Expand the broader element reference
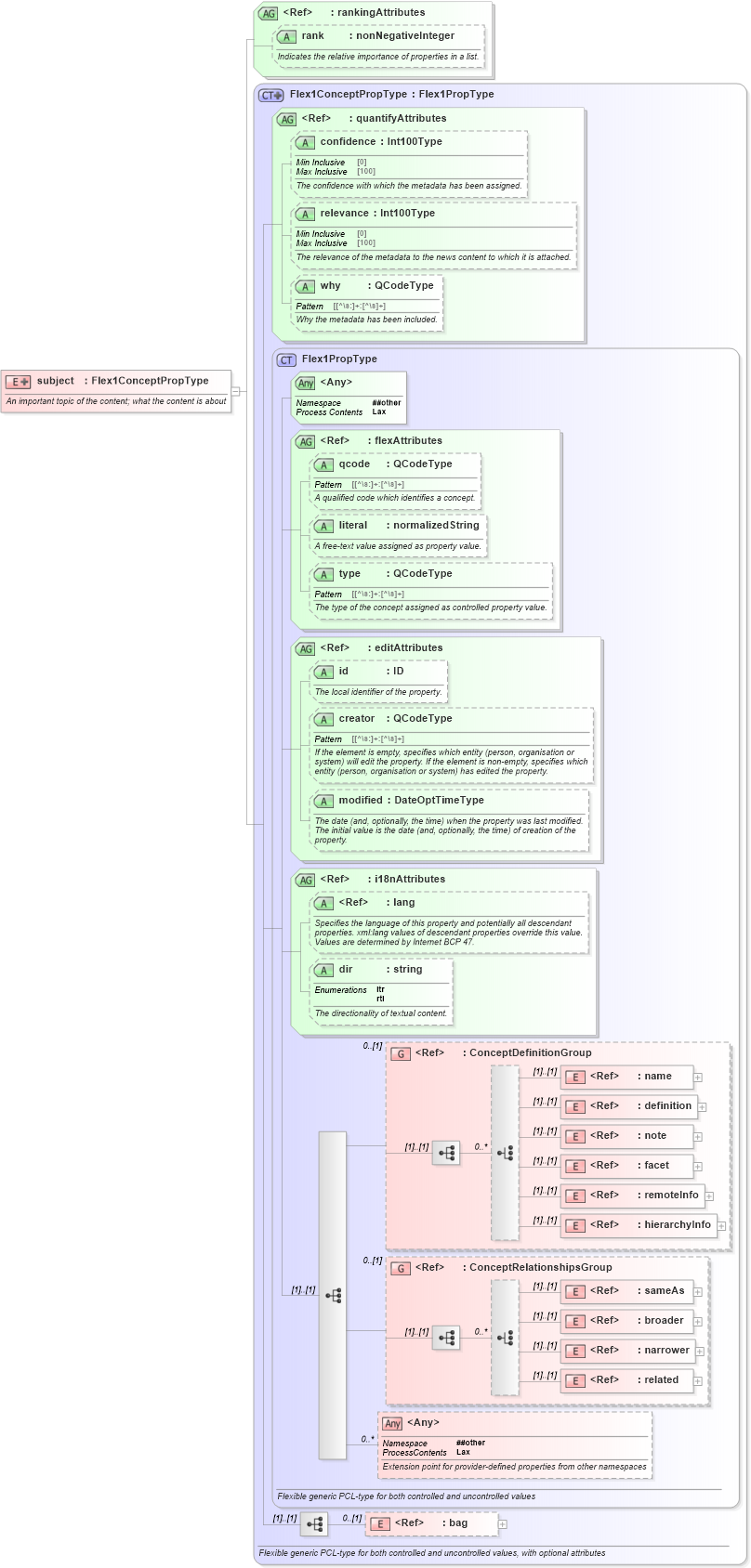The width and height of the screenshot is (751, 1568). [x=698, y=1322]
